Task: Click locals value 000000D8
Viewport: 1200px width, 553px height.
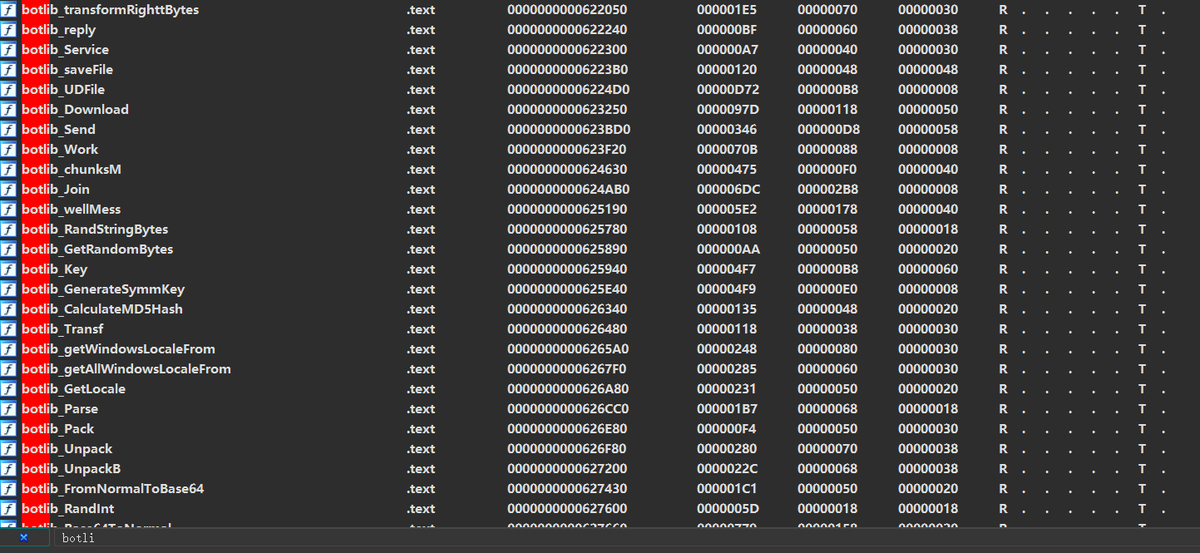Action: coord(827,129)
